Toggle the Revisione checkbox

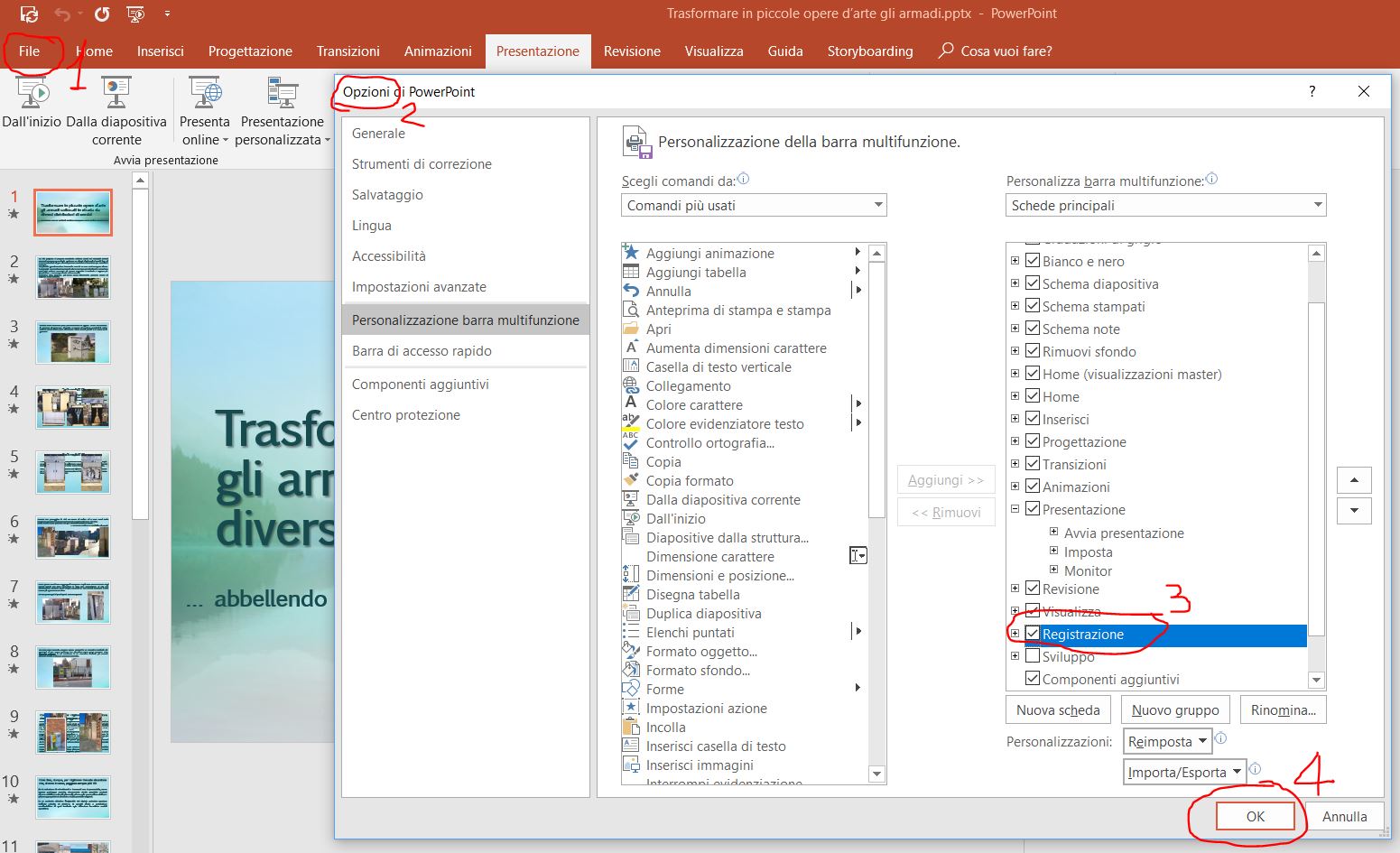(x=1033, y=589)
